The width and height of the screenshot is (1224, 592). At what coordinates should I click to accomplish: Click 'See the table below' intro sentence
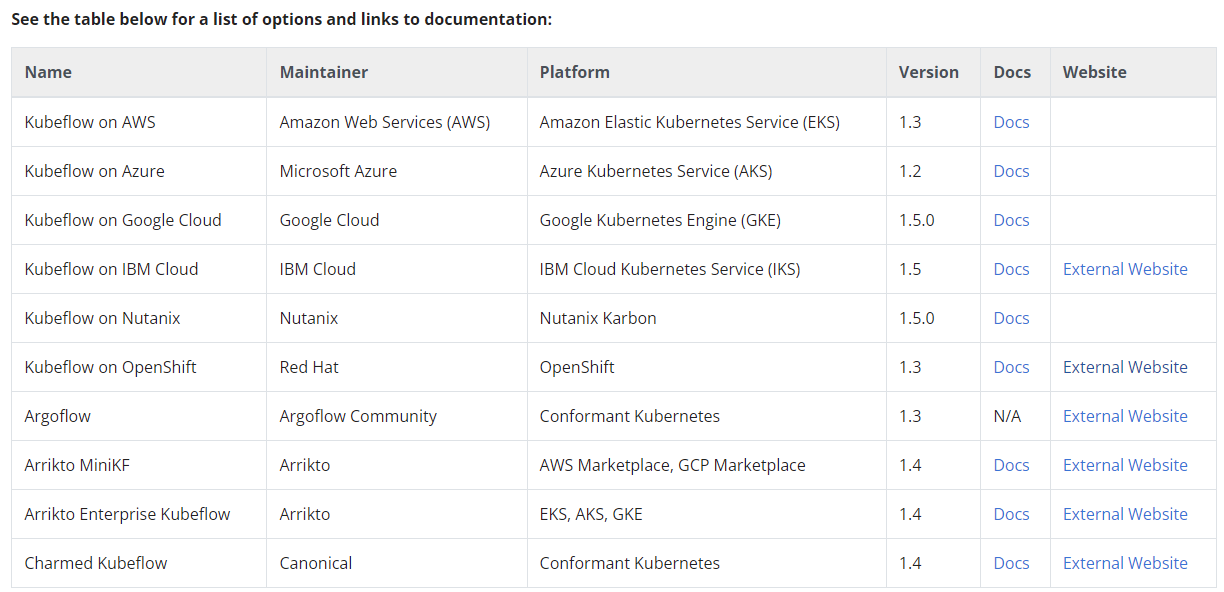[x=281, y=19]
